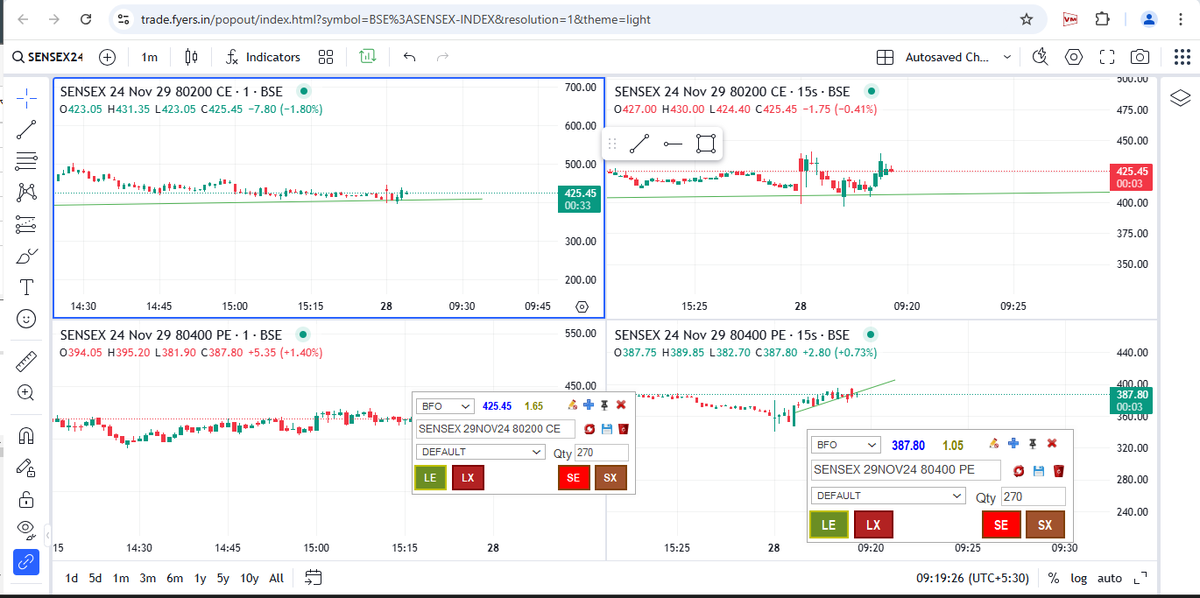Open the emoji icons tool
This screenshot has height=598, width=1200.
click(x=27, y=319)
